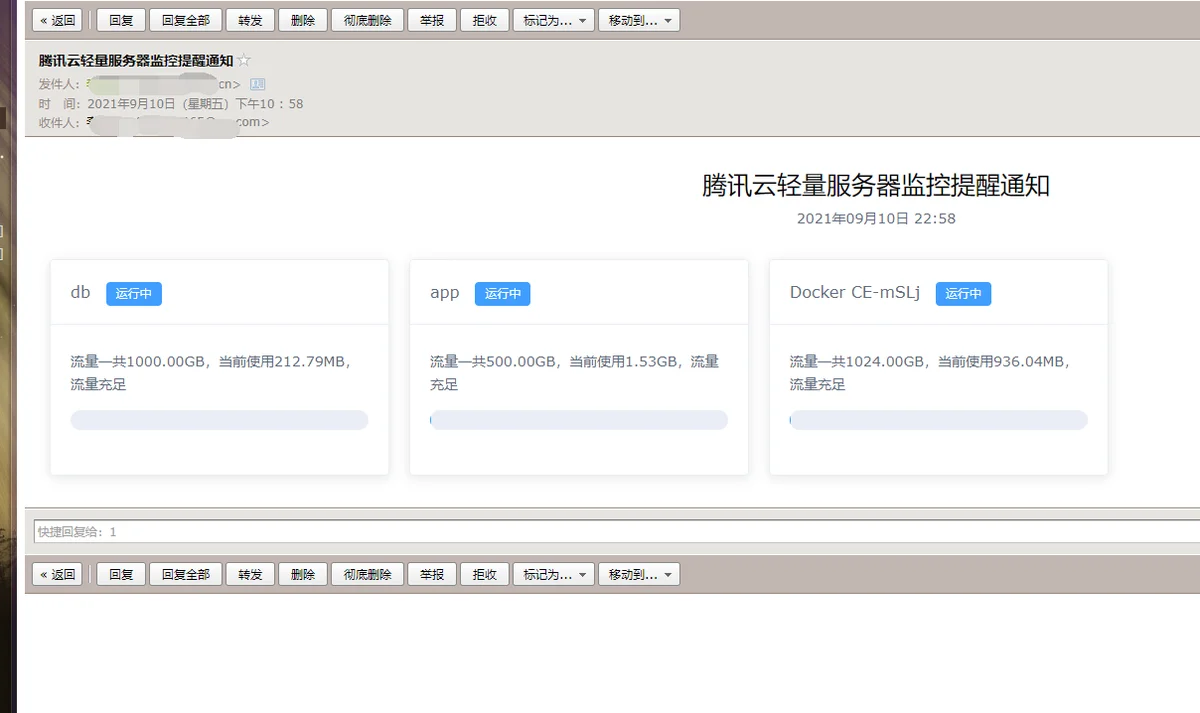Click 彻底删除 in the top toolbar

[x=367, y=20]
